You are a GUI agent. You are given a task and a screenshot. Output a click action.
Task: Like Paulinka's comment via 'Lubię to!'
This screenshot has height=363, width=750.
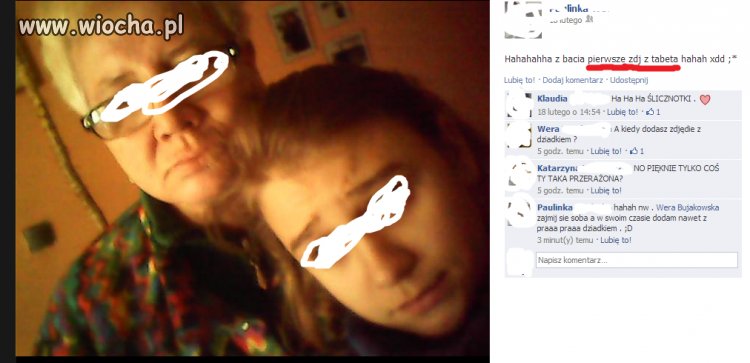coord(616,240)
